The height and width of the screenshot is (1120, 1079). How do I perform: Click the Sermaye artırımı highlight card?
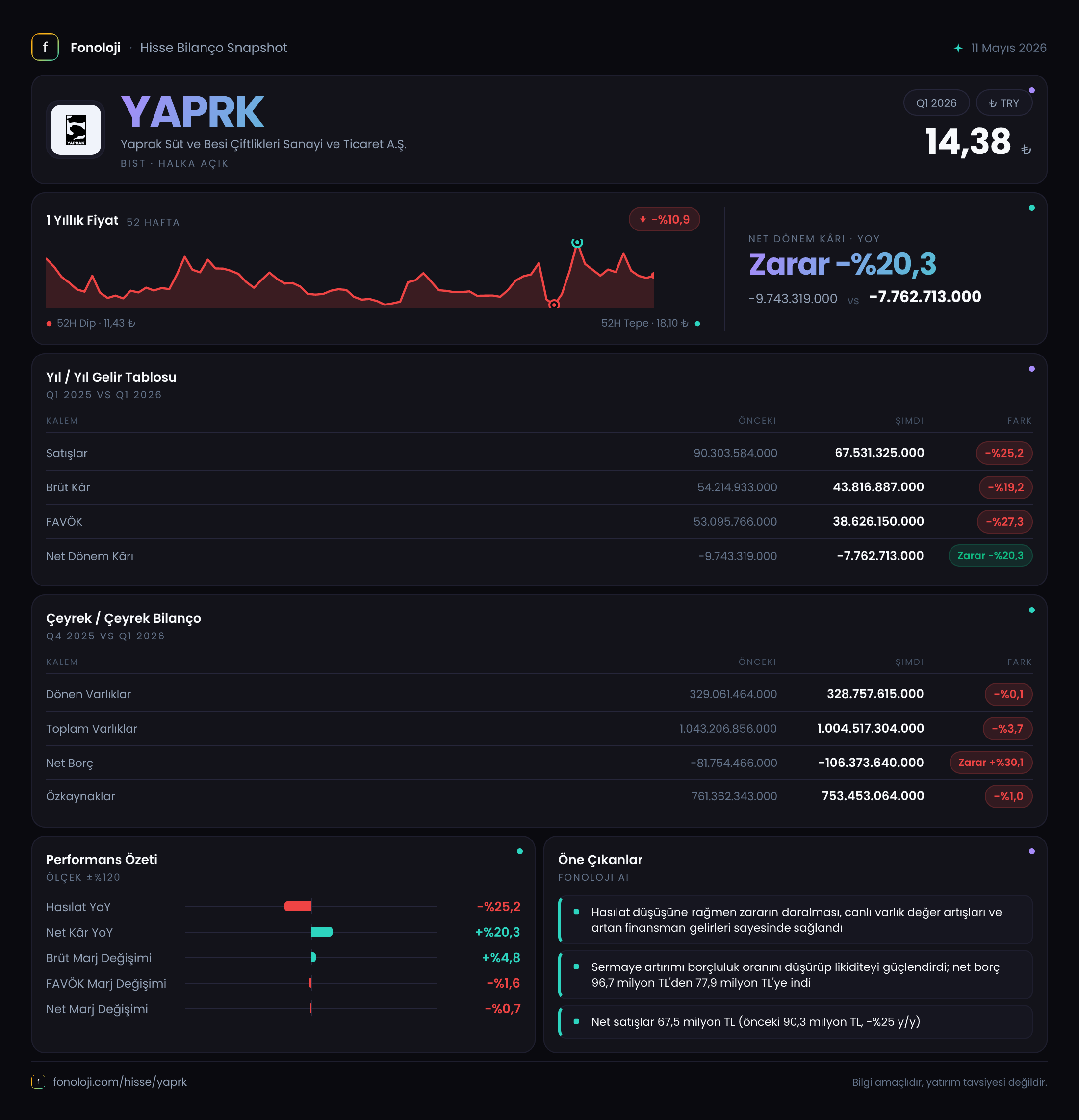pyautogui.click(x=796, y=975)
